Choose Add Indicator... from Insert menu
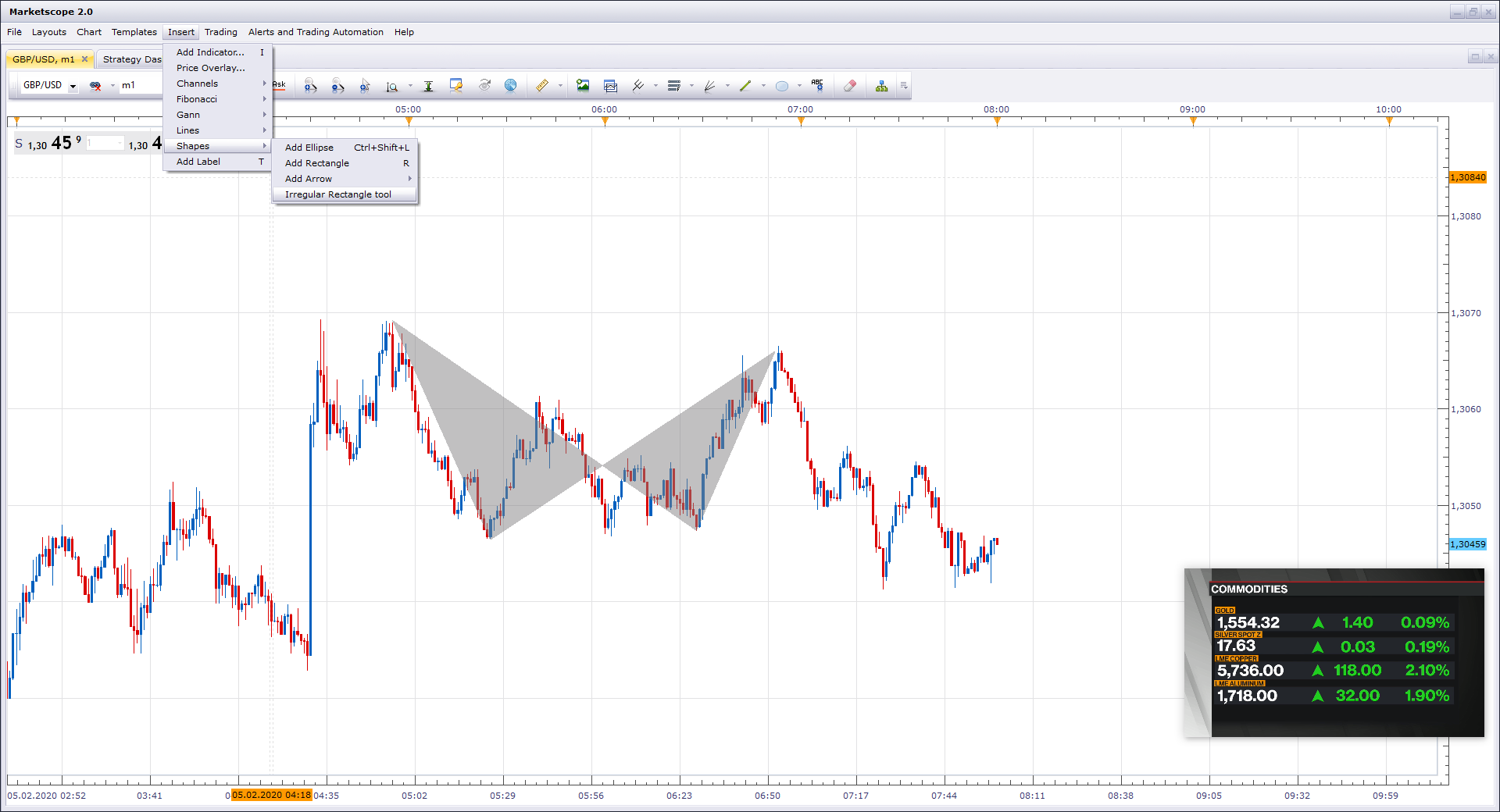 pos(217,52)
